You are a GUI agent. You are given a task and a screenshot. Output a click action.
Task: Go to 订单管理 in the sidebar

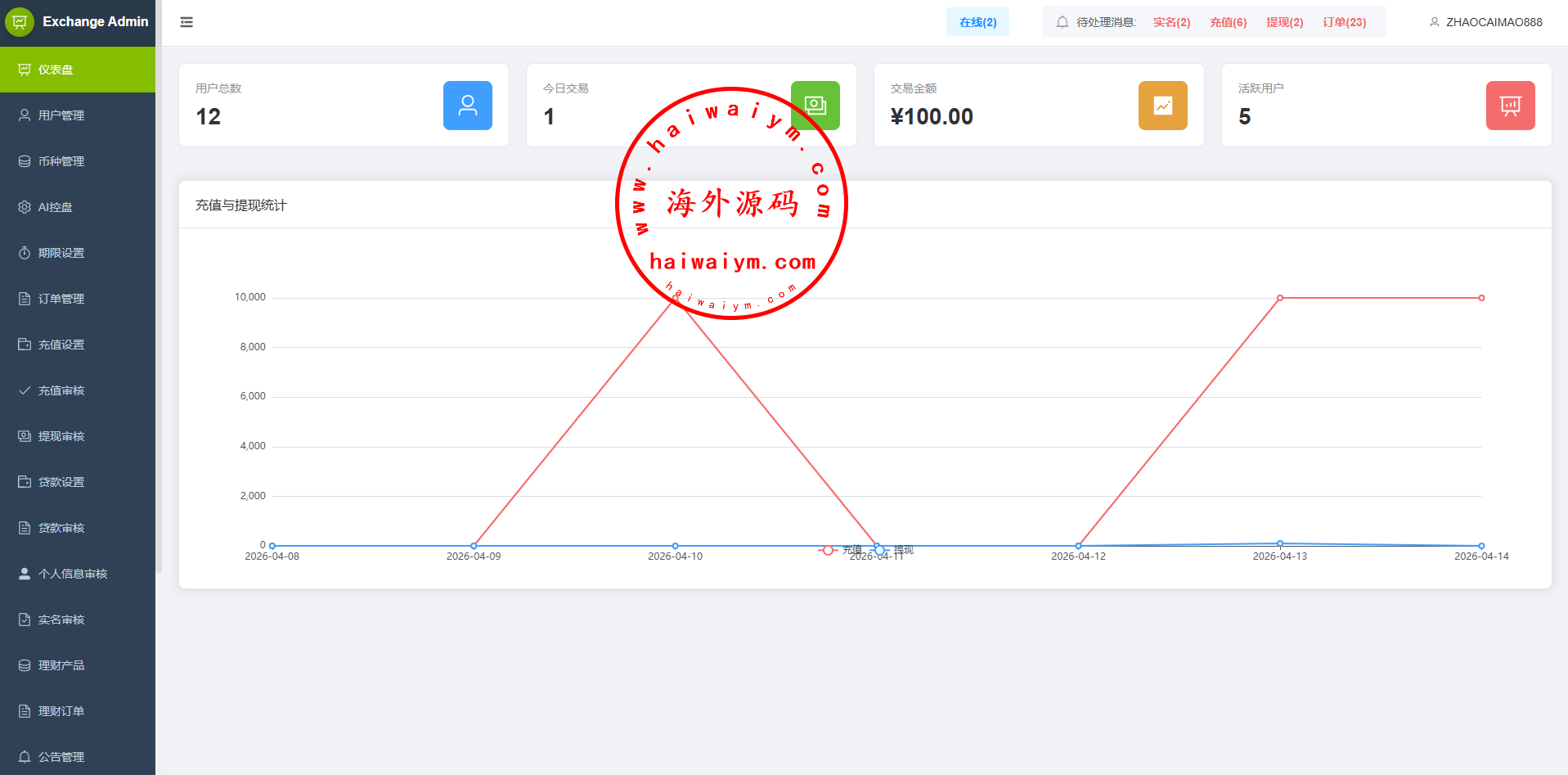[61, 299]
